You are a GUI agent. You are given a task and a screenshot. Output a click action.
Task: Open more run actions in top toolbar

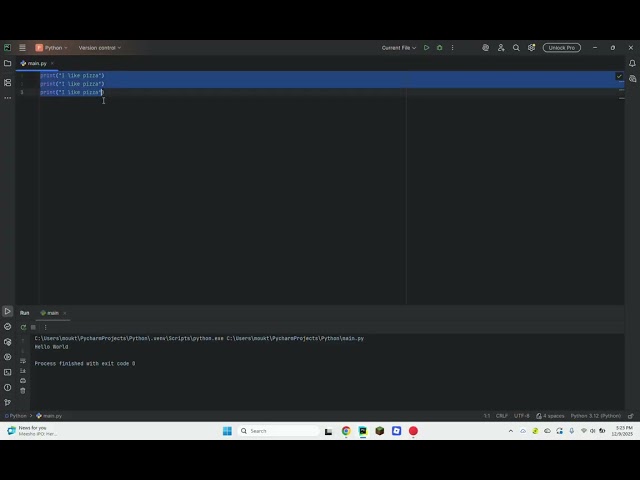(452, 48)
